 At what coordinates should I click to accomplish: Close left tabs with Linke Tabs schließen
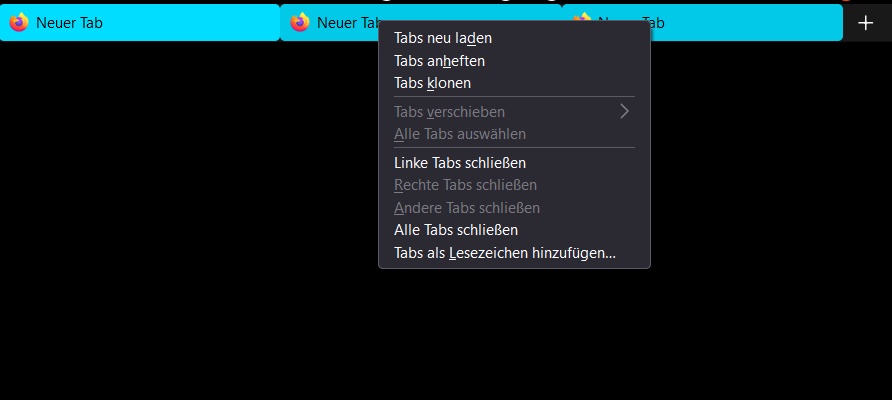(x=460, y=162)
